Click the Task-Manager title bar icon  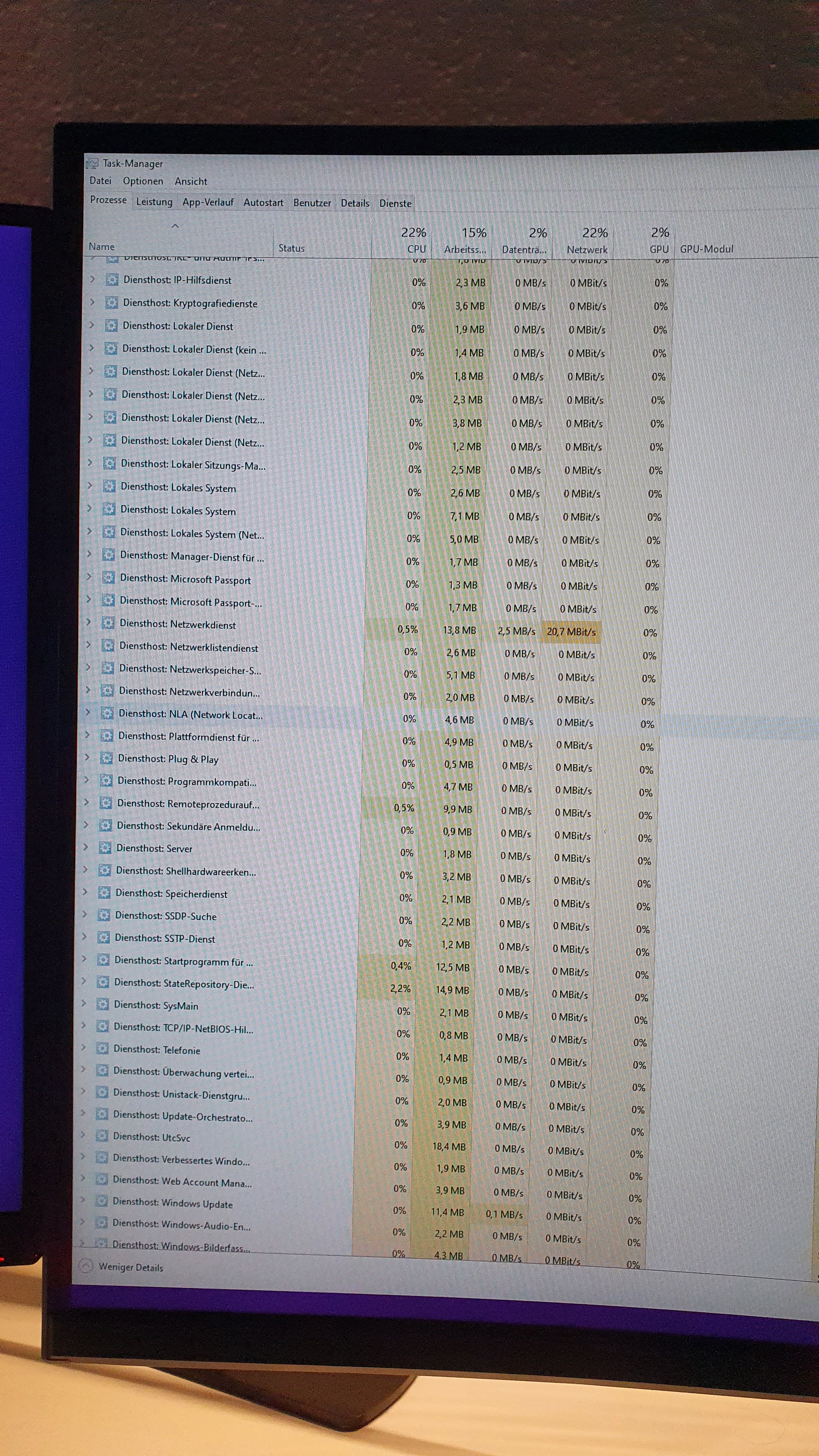pyautogui.click(x=92, y=163)
